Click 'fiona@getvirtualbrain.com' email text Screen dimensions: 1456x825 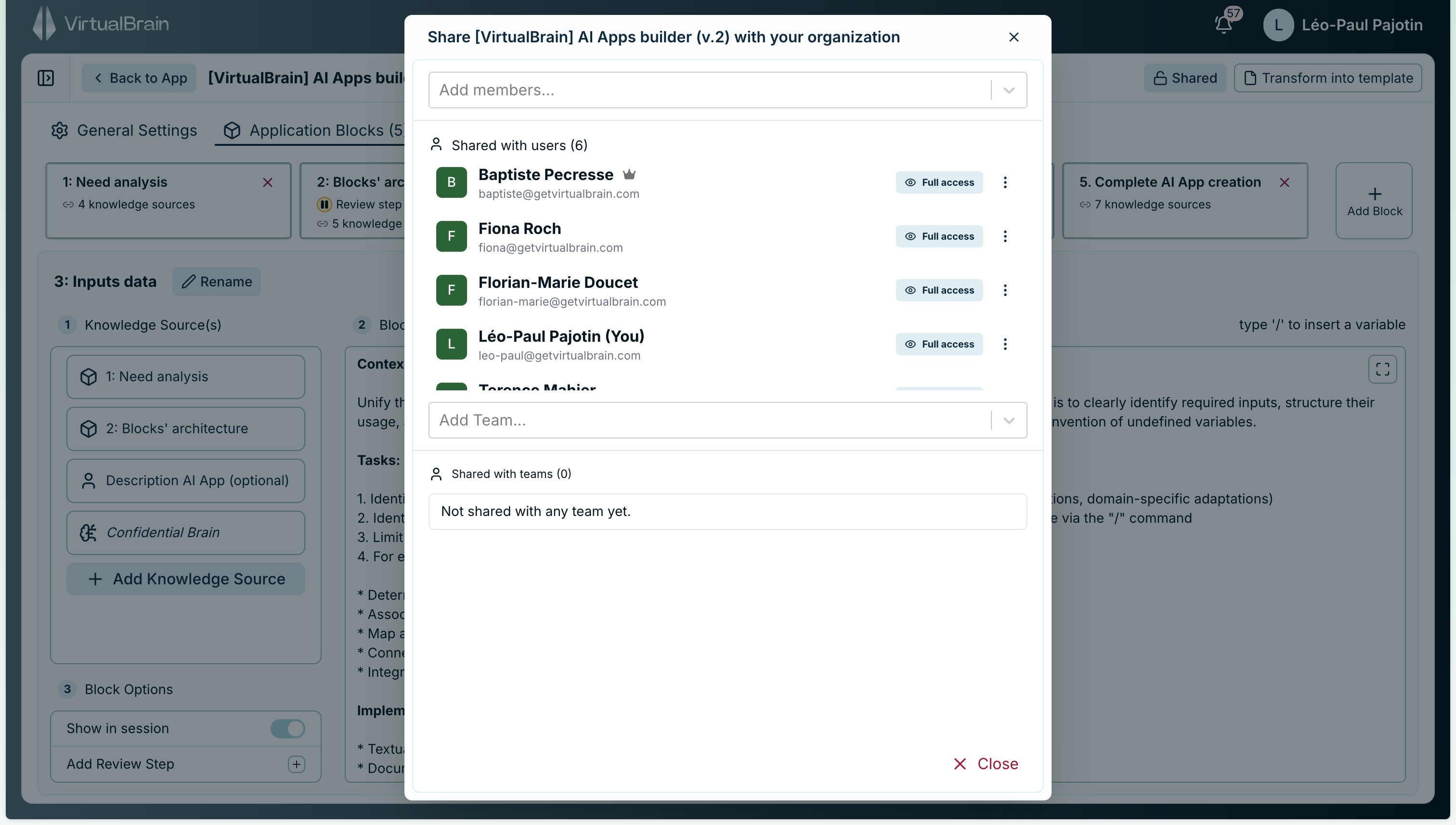550,247
